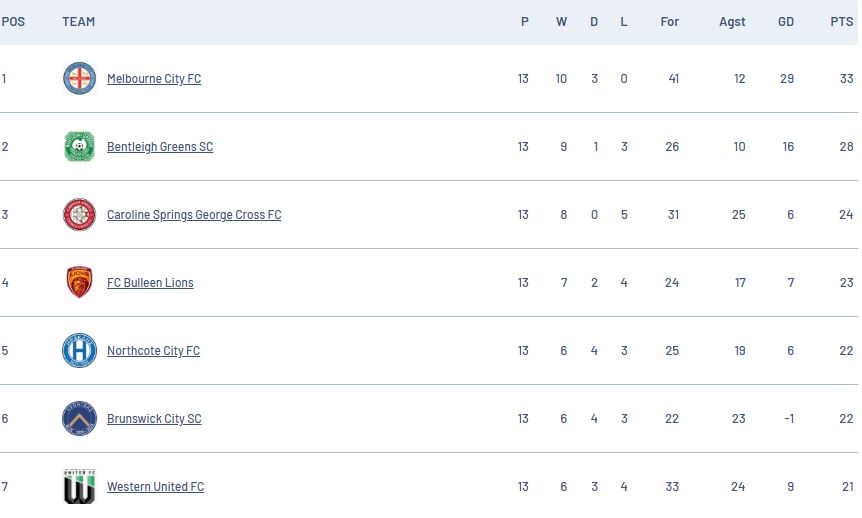Click the Western United FC logo
The width and height of the screenshot is (862, 518).
coord(79,487)
